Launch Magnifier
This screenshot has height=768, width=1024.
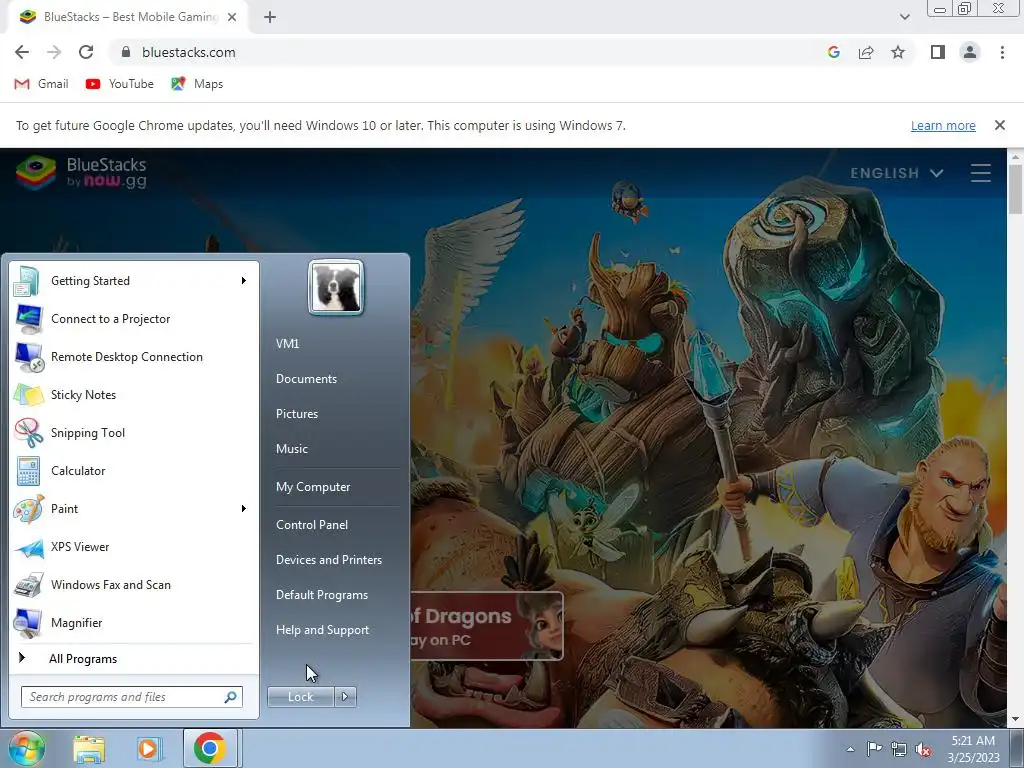pos(133,622)
